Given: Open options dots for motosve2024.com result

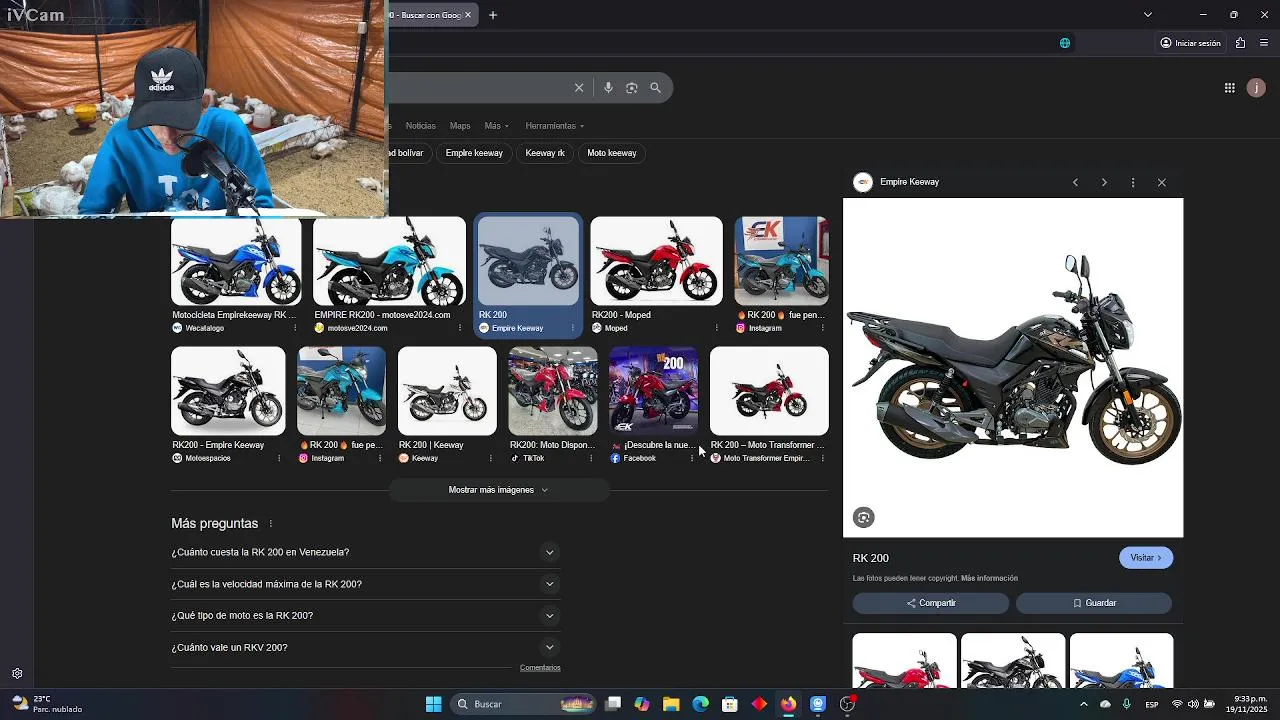Looking at the screenshot, I should tap(460, 328).
